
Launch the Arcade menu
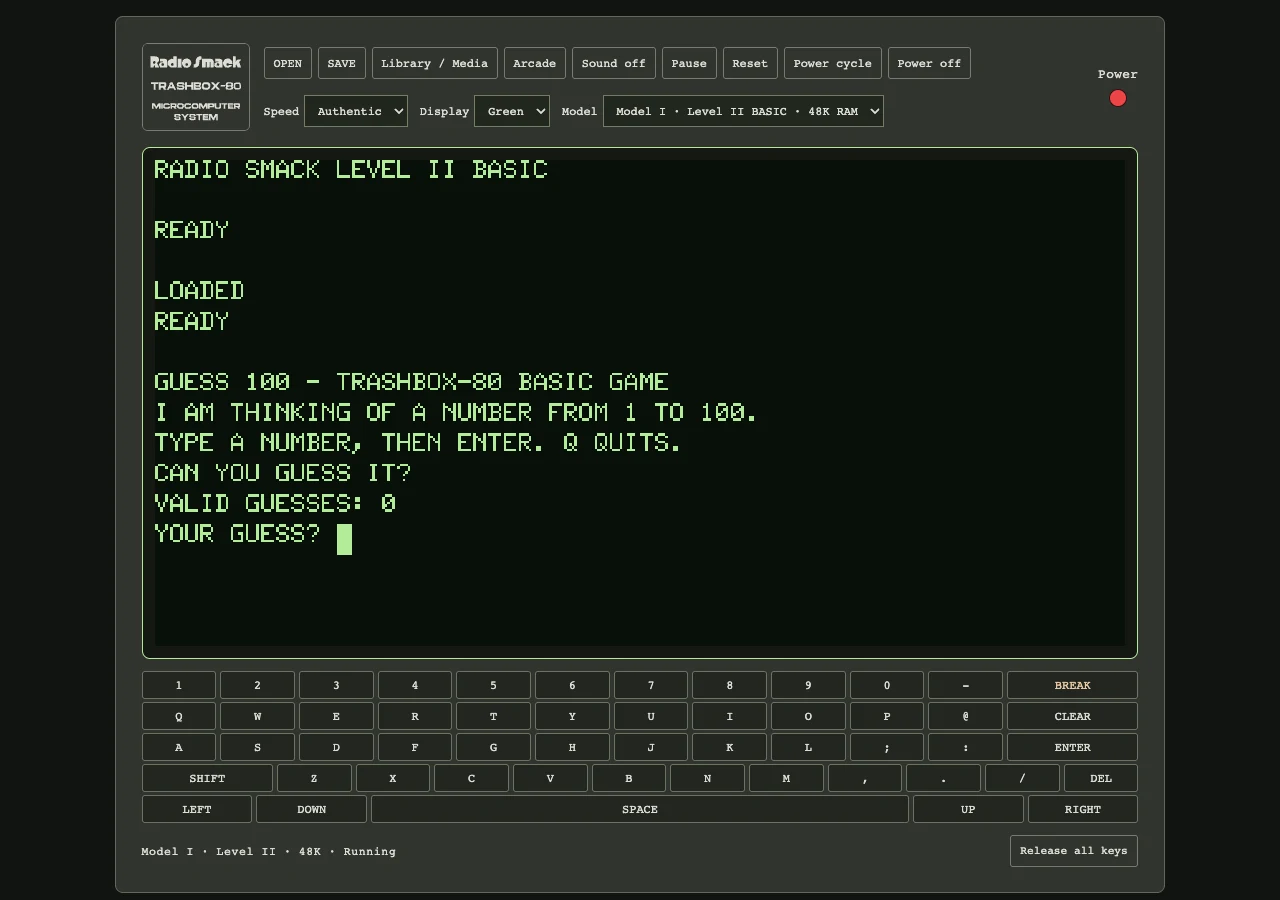pyautogui.click(x=535, y=63)
